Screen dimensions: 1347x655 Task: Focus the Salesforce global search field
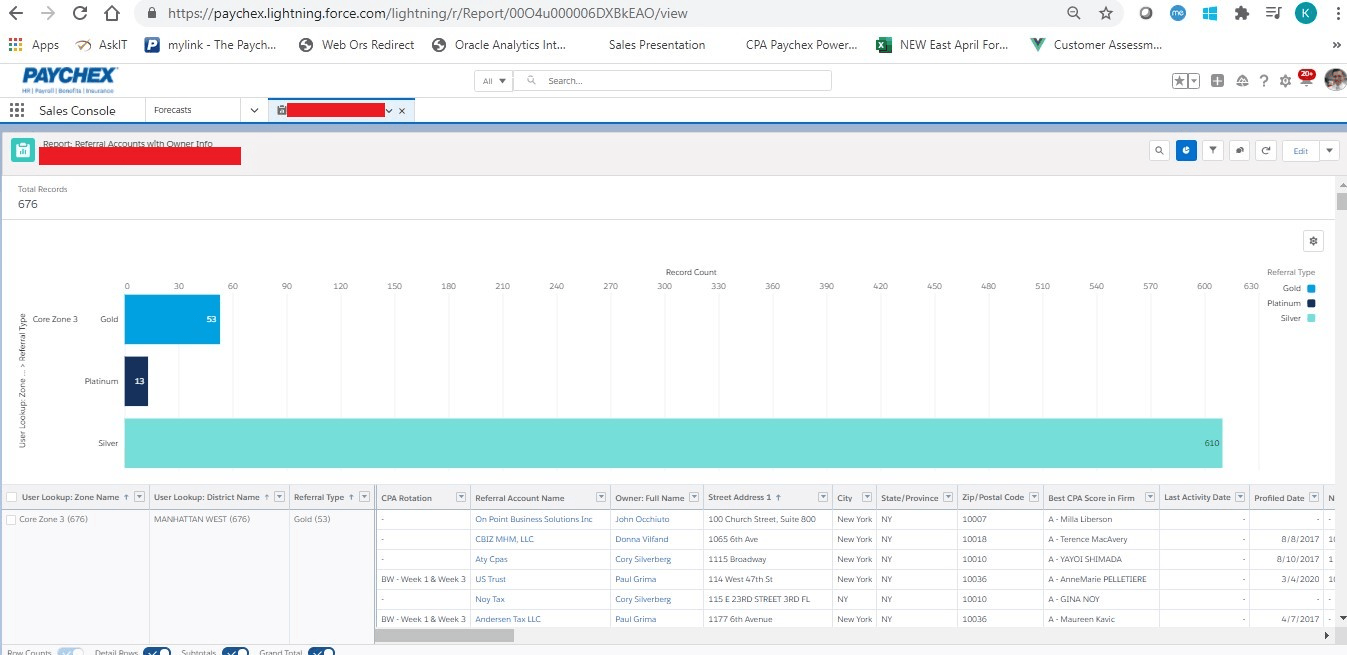tap(672, 80)
